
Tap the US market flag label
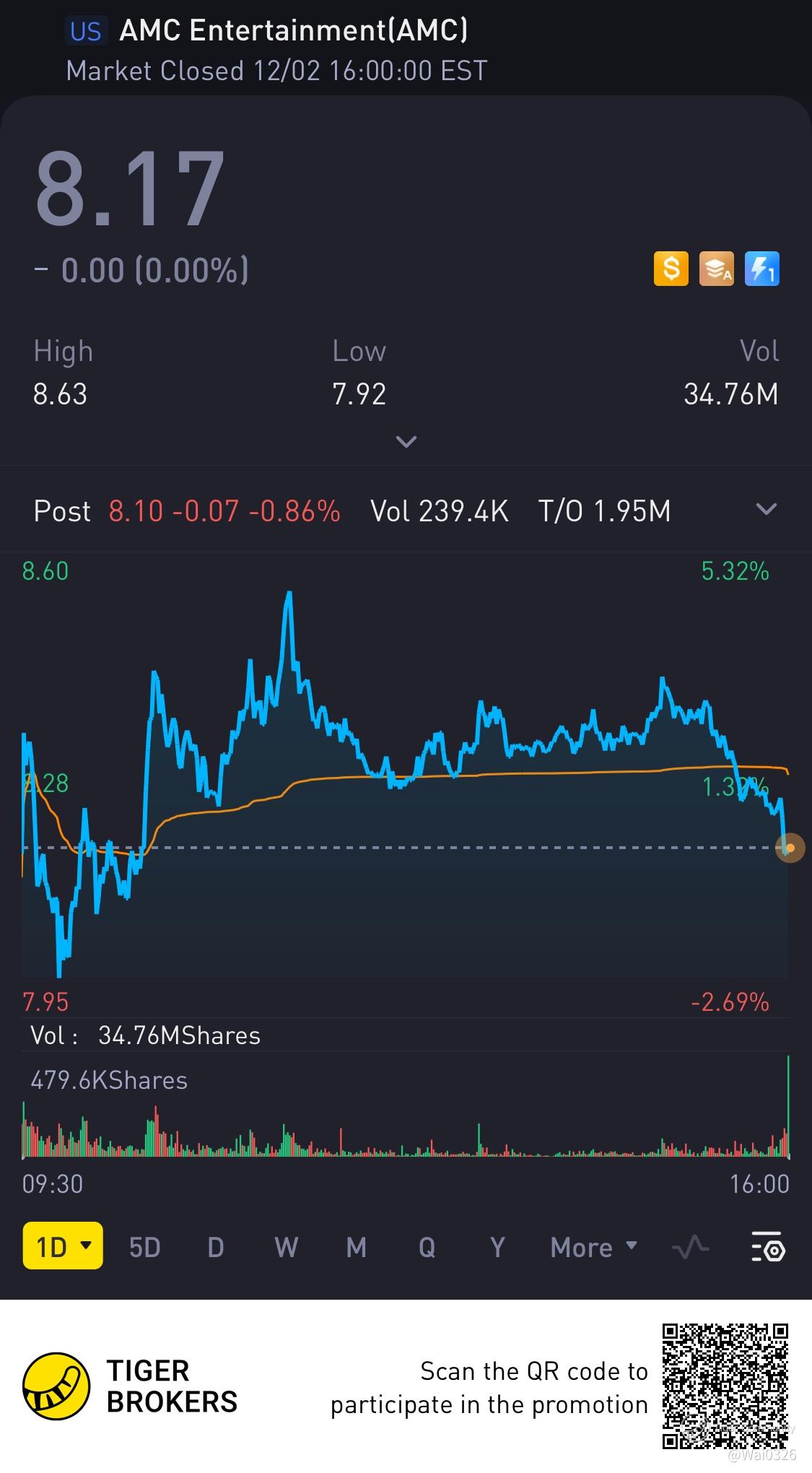click(x=86, y=32)
